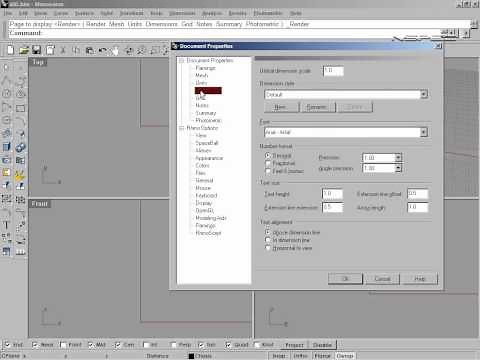Collapse the Rhino Options tree node

click(x=182, y=128)
